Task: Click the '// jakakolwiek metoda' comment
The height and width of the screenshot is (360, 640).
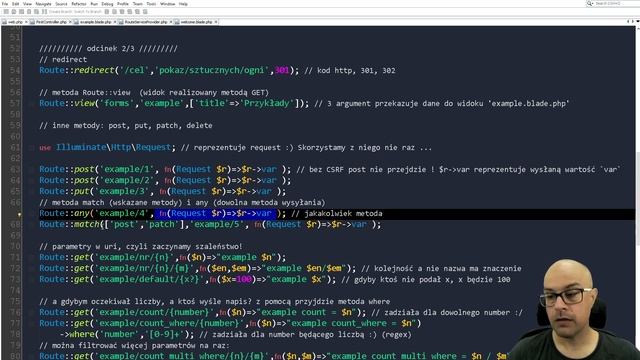Action: [x=337, y=213]
